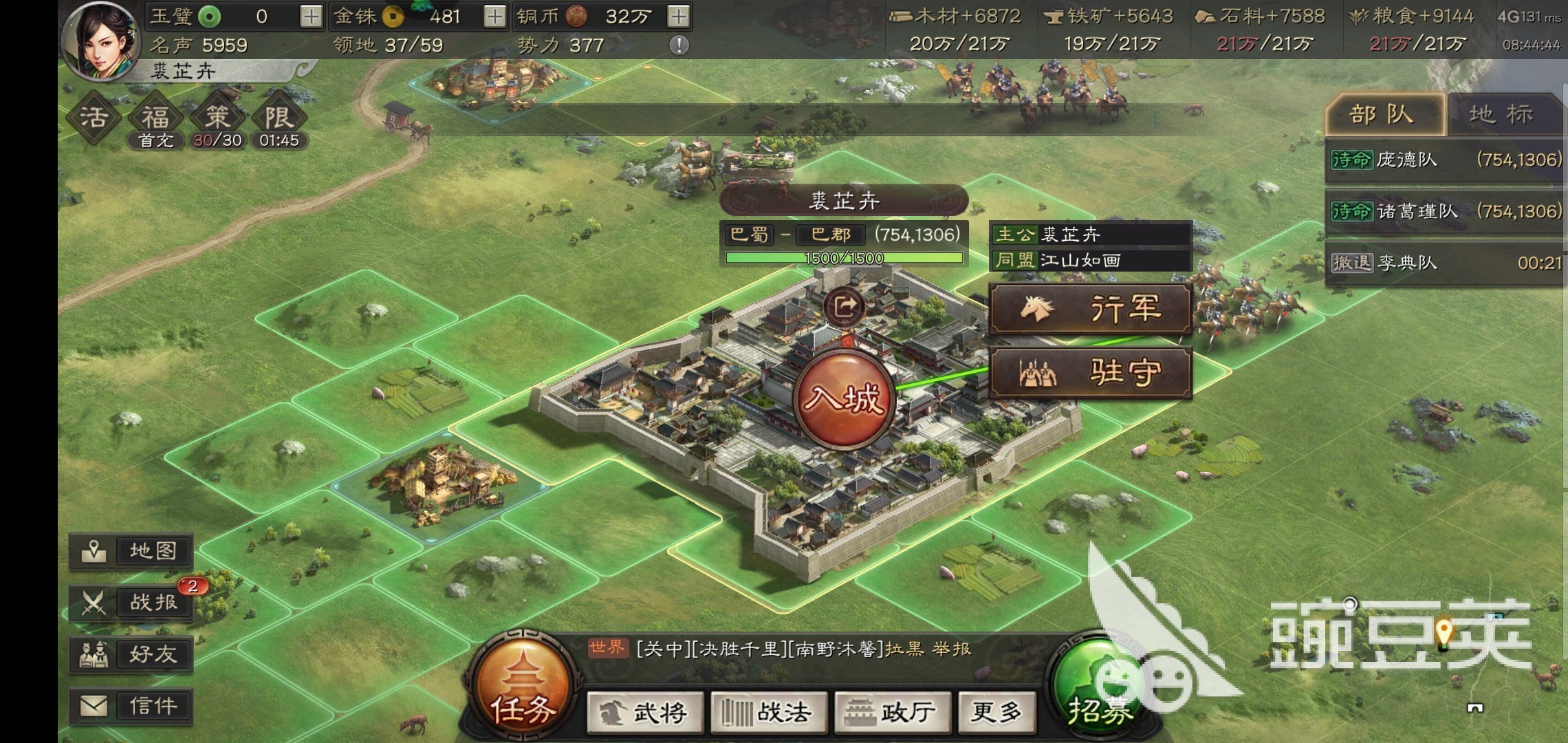This screenshot has height=743, width=1568.
Task: Open the 活 activity diamond icon
Action: (x=94, y=117)
